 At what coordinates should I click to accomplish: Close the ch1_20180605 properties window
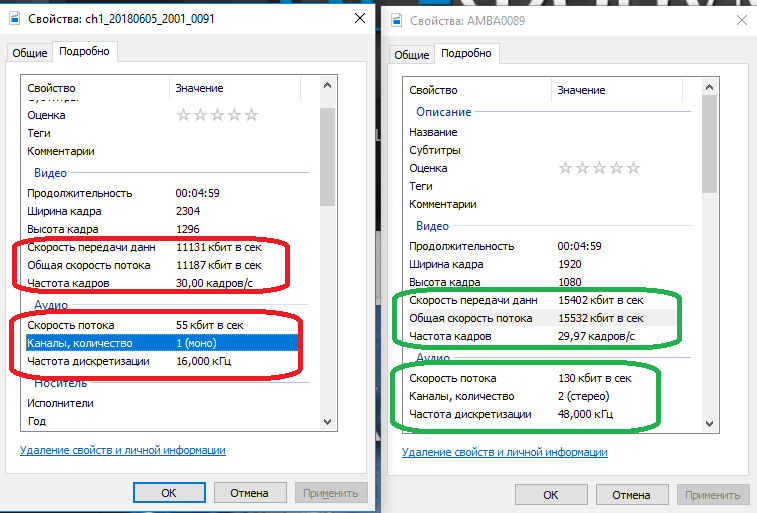coord(358,20)
